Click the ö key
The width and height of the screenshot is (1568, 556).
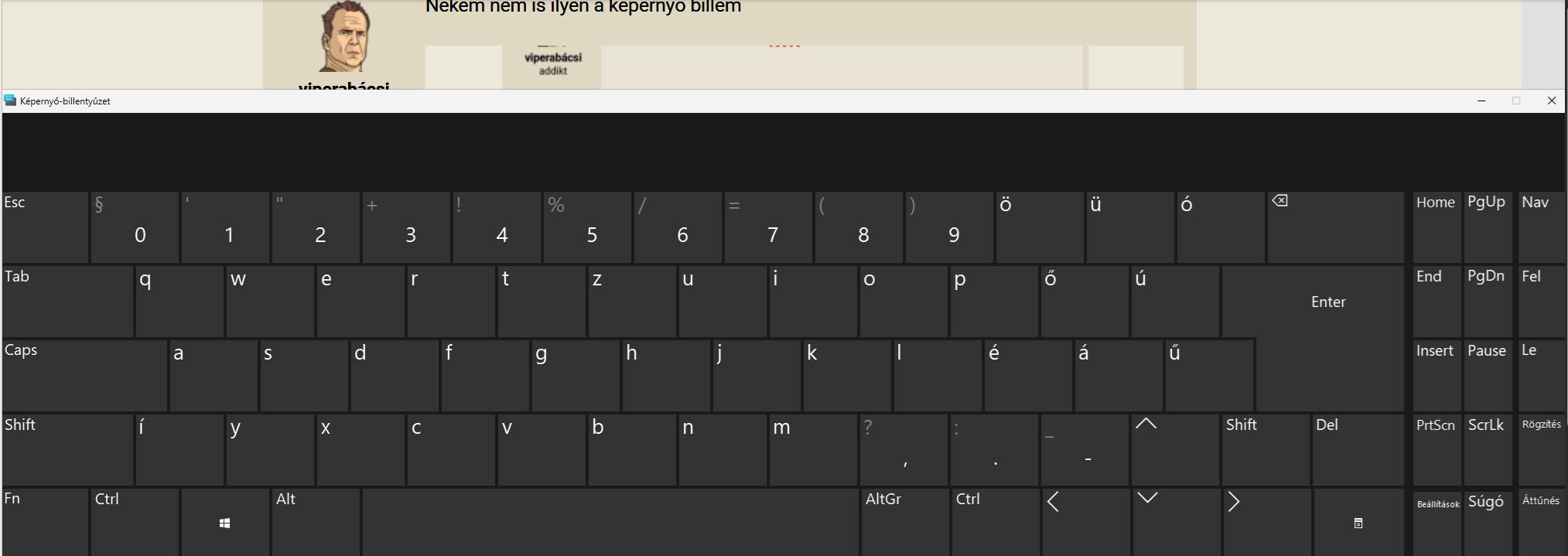[1040, 227]
